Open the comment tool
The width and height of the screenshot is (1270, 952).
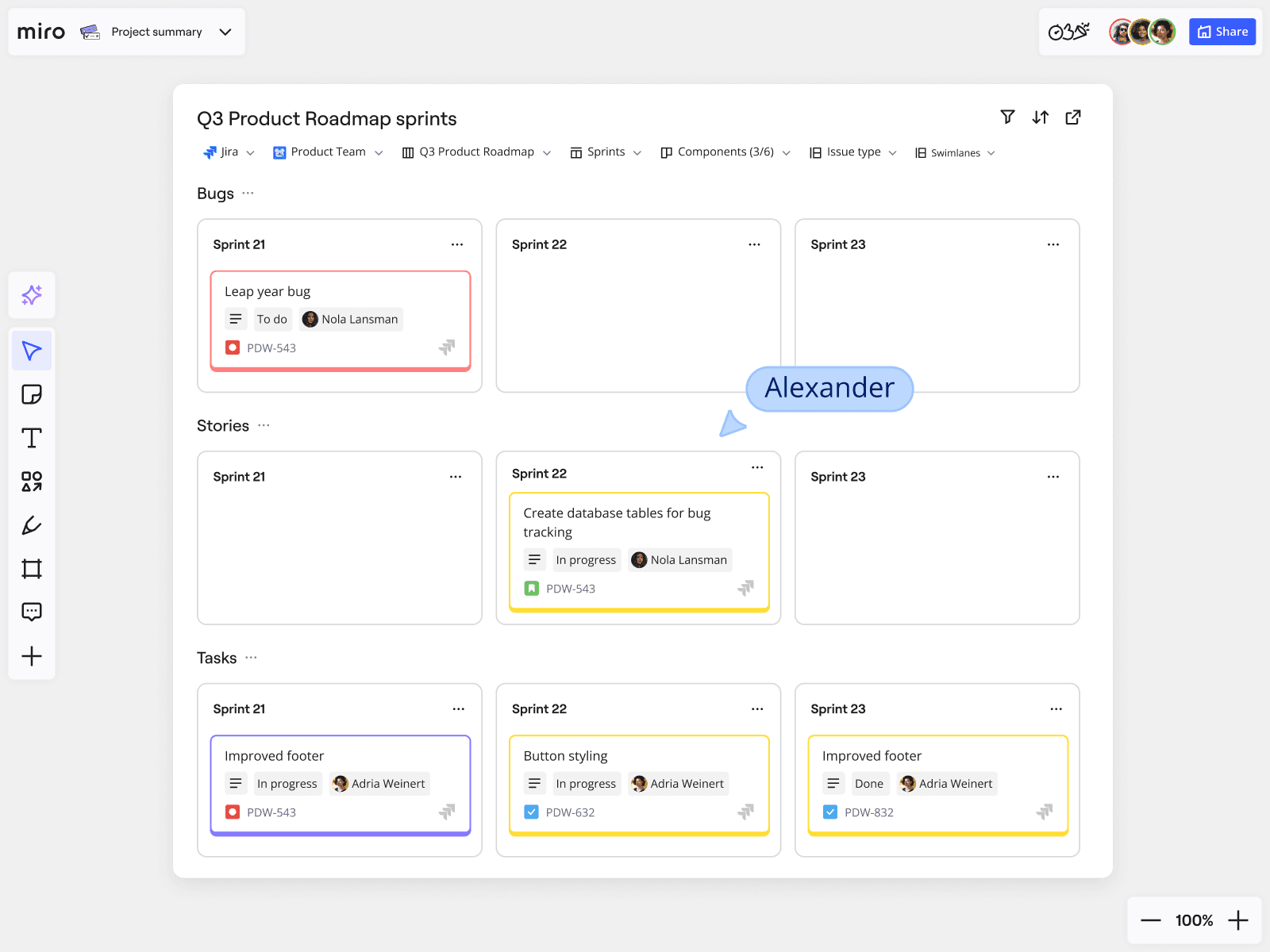pos(32,612)
